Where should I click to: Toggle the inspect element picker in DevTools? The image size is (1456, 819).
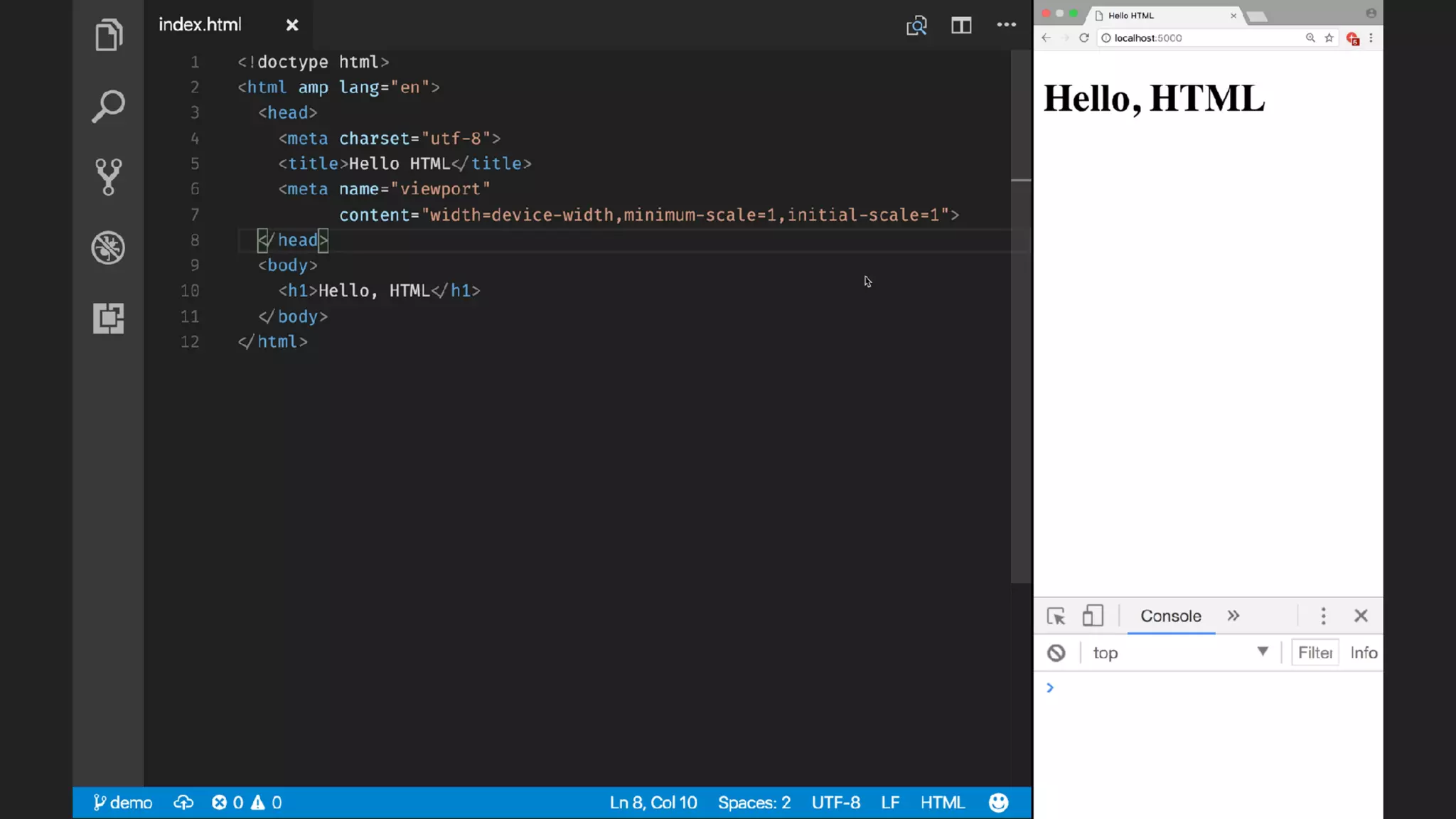[x=1056, y=616]
